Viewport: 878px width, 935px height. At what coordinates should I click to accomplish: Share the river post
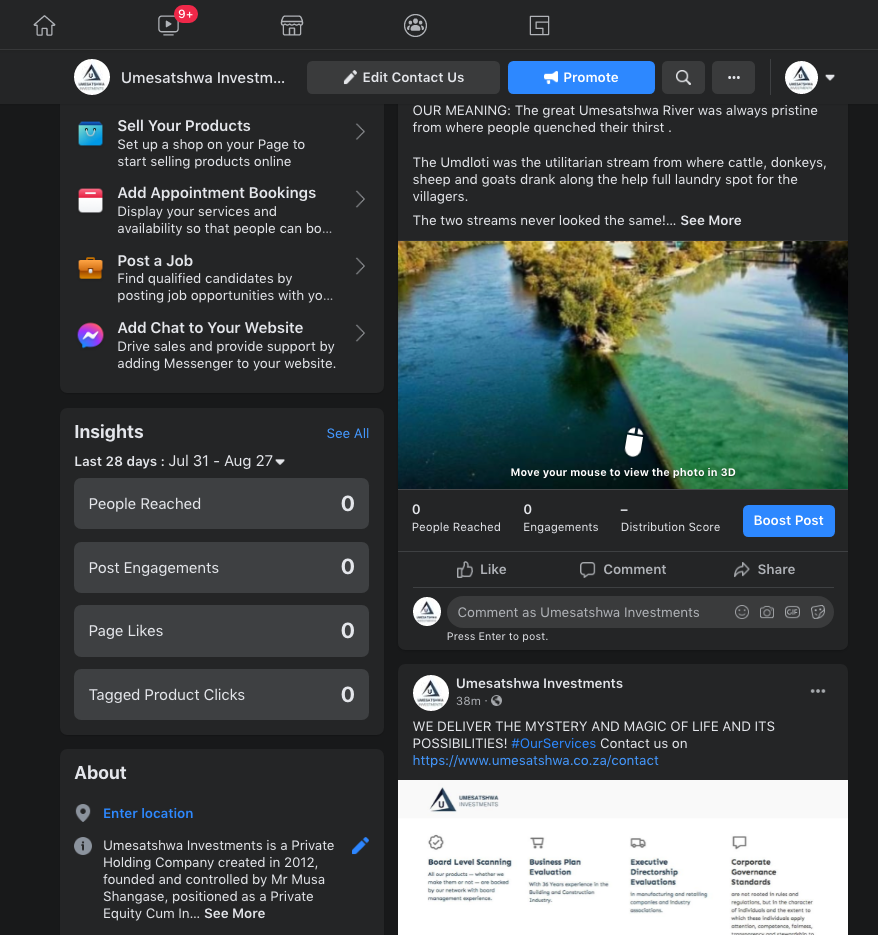click(764, 569)
